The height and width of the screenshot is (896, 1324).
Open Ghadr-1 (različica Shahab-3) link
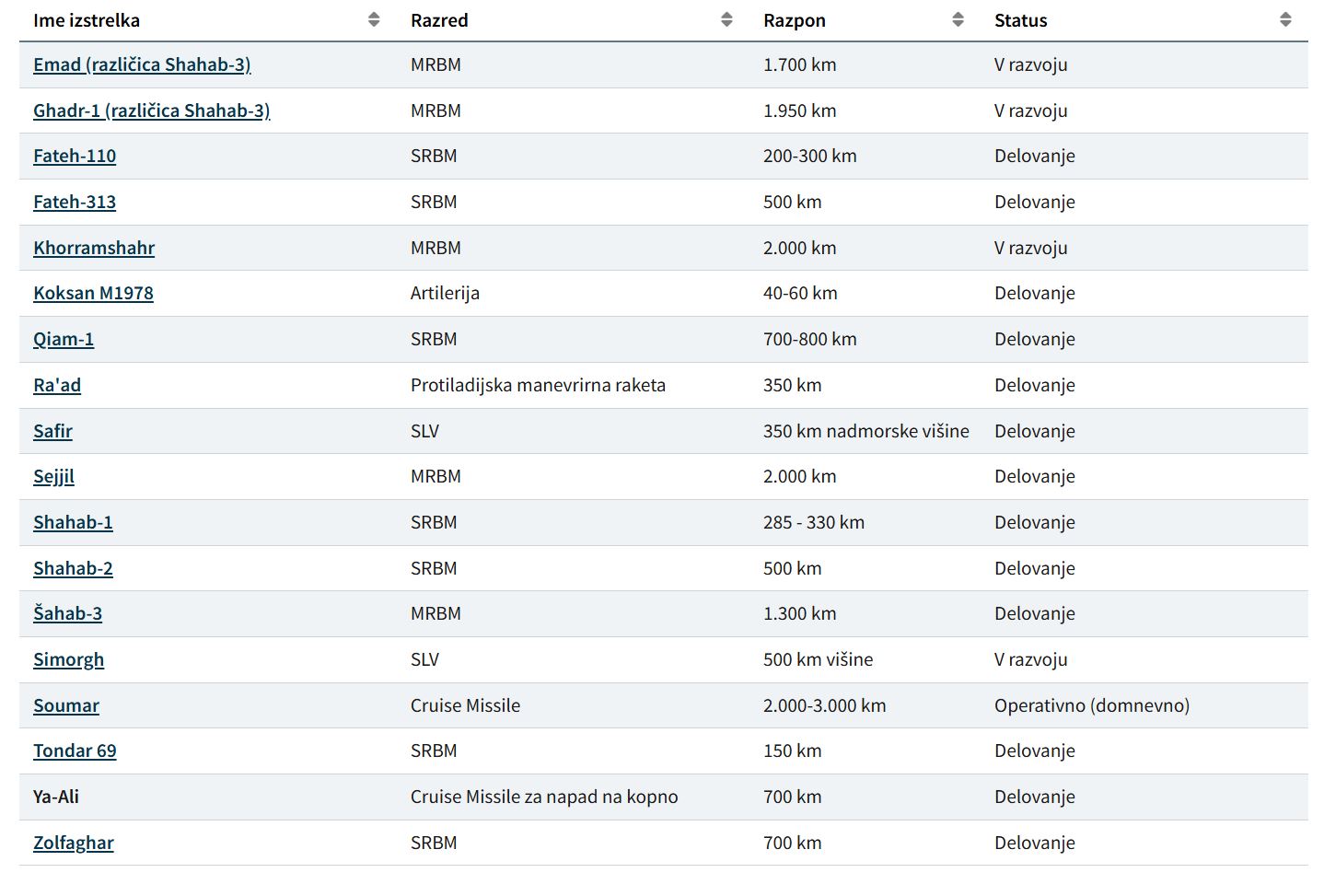152,111
